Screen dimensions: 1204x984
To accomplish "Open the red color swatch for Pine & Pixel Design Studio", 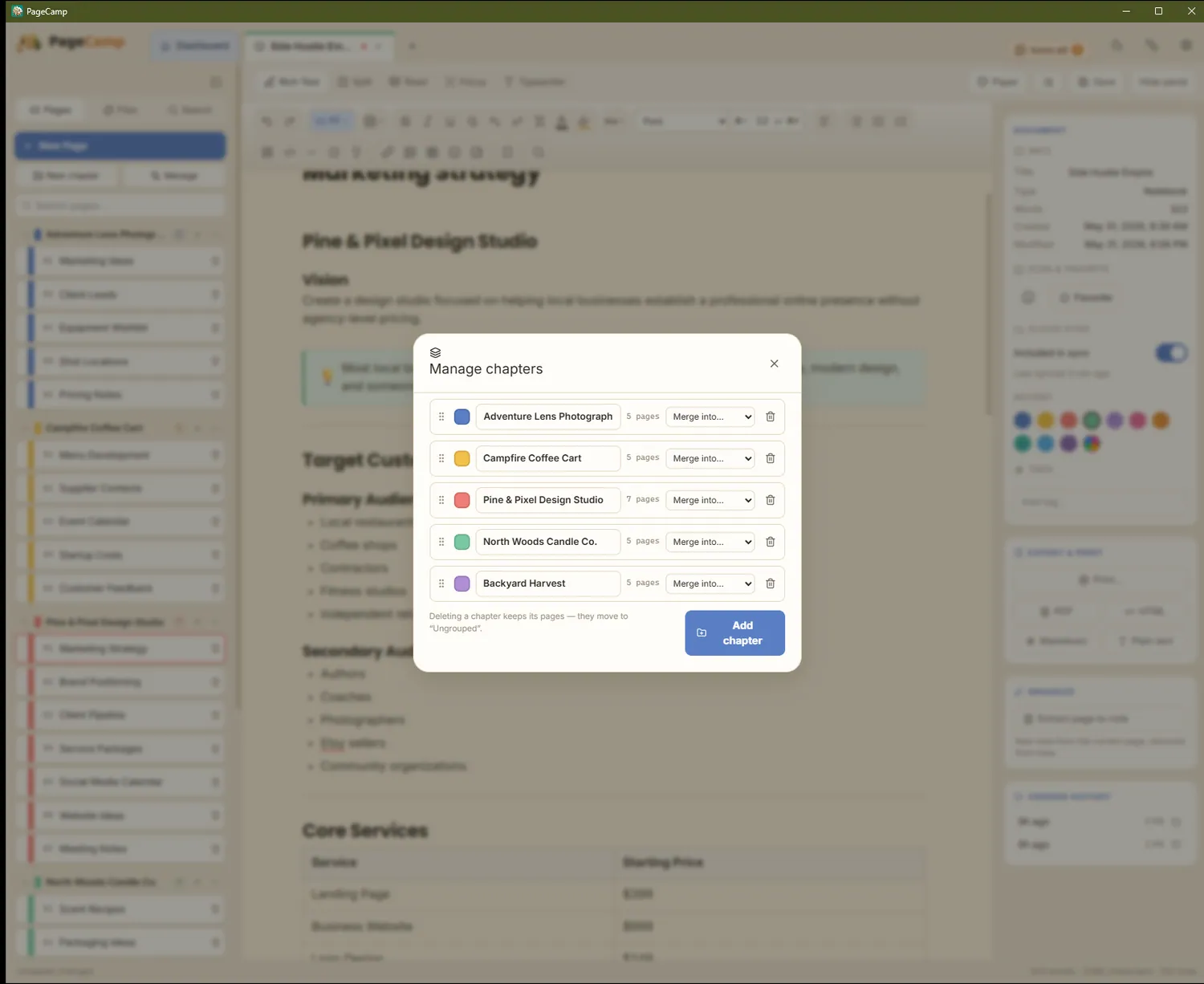I will 462,500.
